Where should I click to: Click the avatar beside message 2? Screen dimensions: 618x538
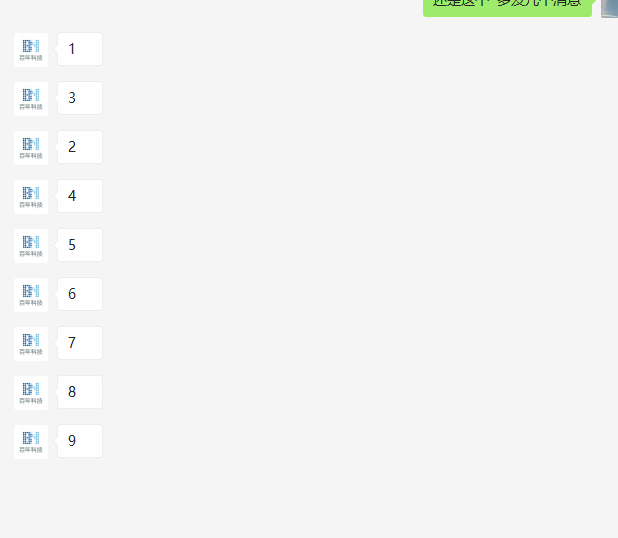coord(31,148)
